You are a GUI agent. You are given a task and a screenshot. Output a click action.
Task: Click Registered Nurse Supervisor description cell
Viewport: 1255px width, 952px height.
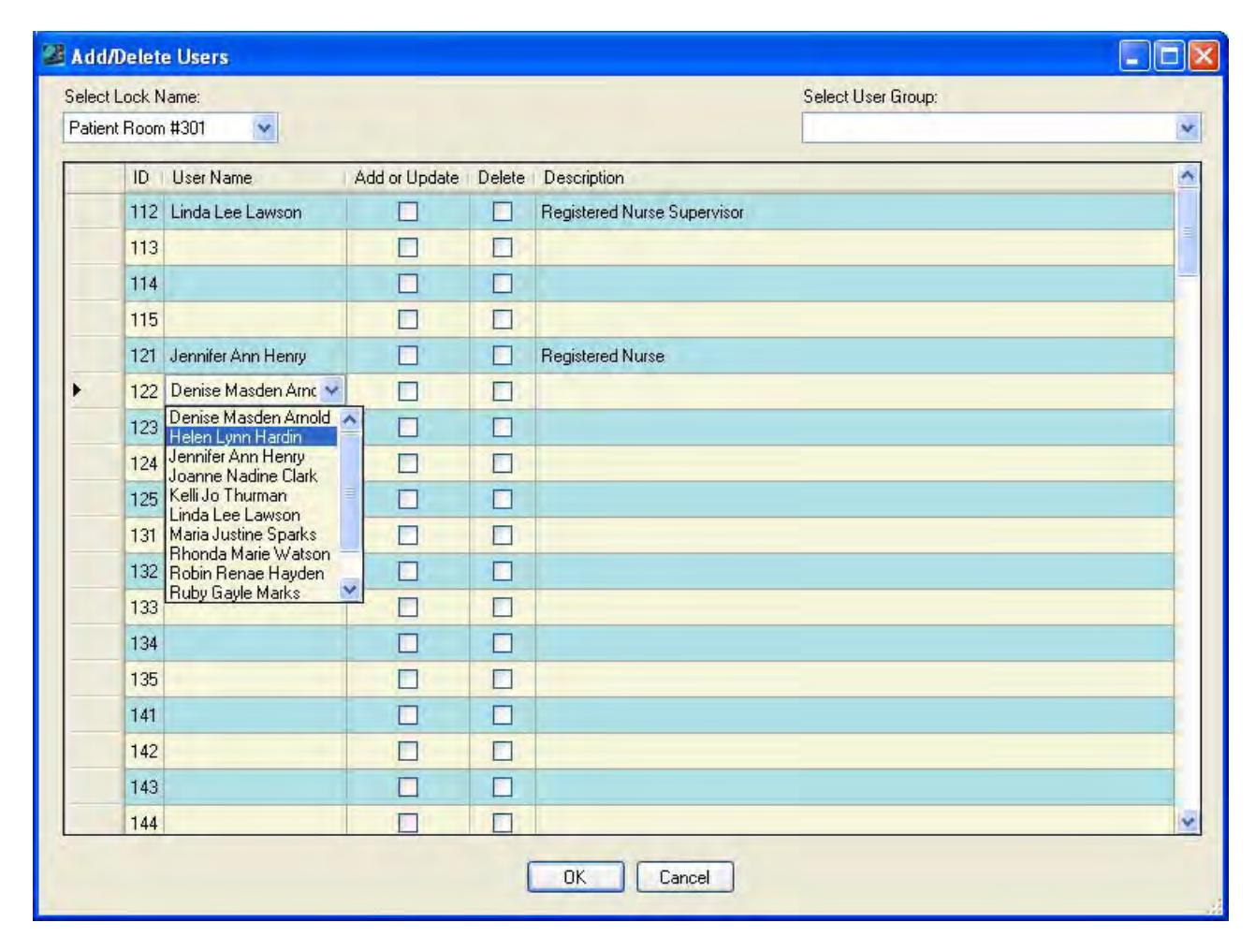coord(854,212)
